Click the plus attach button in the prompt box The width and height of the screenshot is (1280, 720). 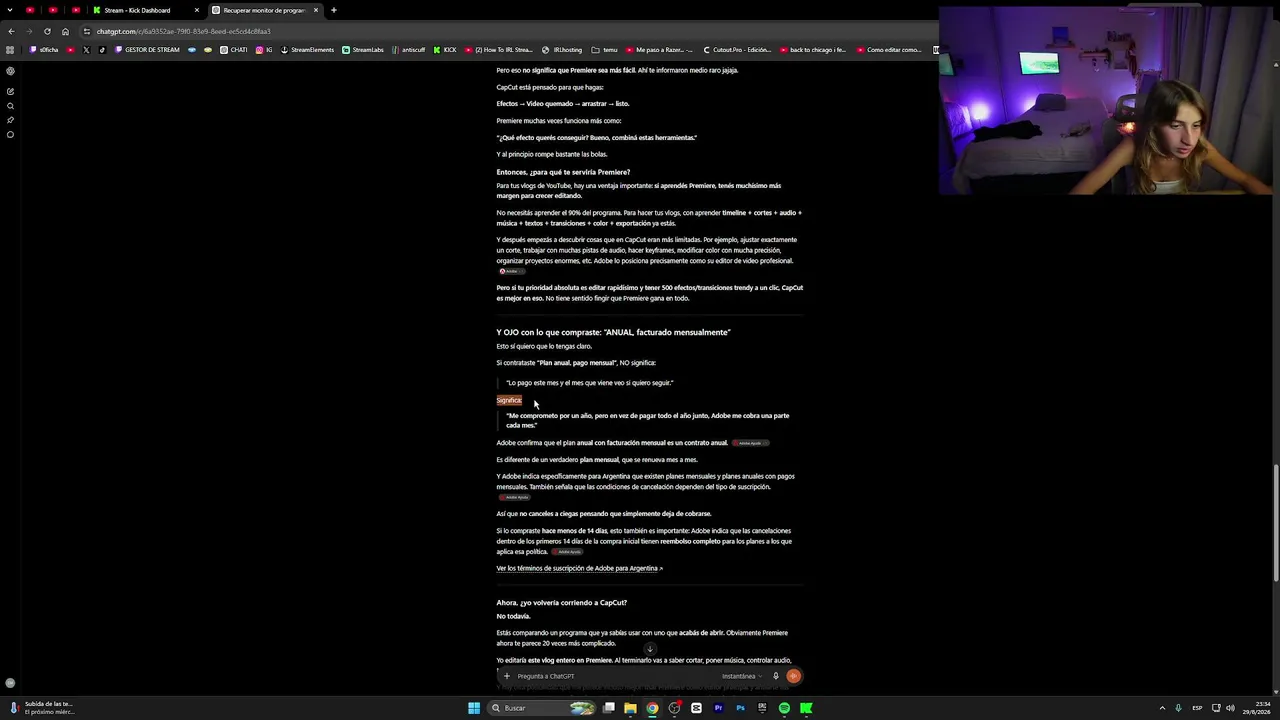click(x=506, y=676)
